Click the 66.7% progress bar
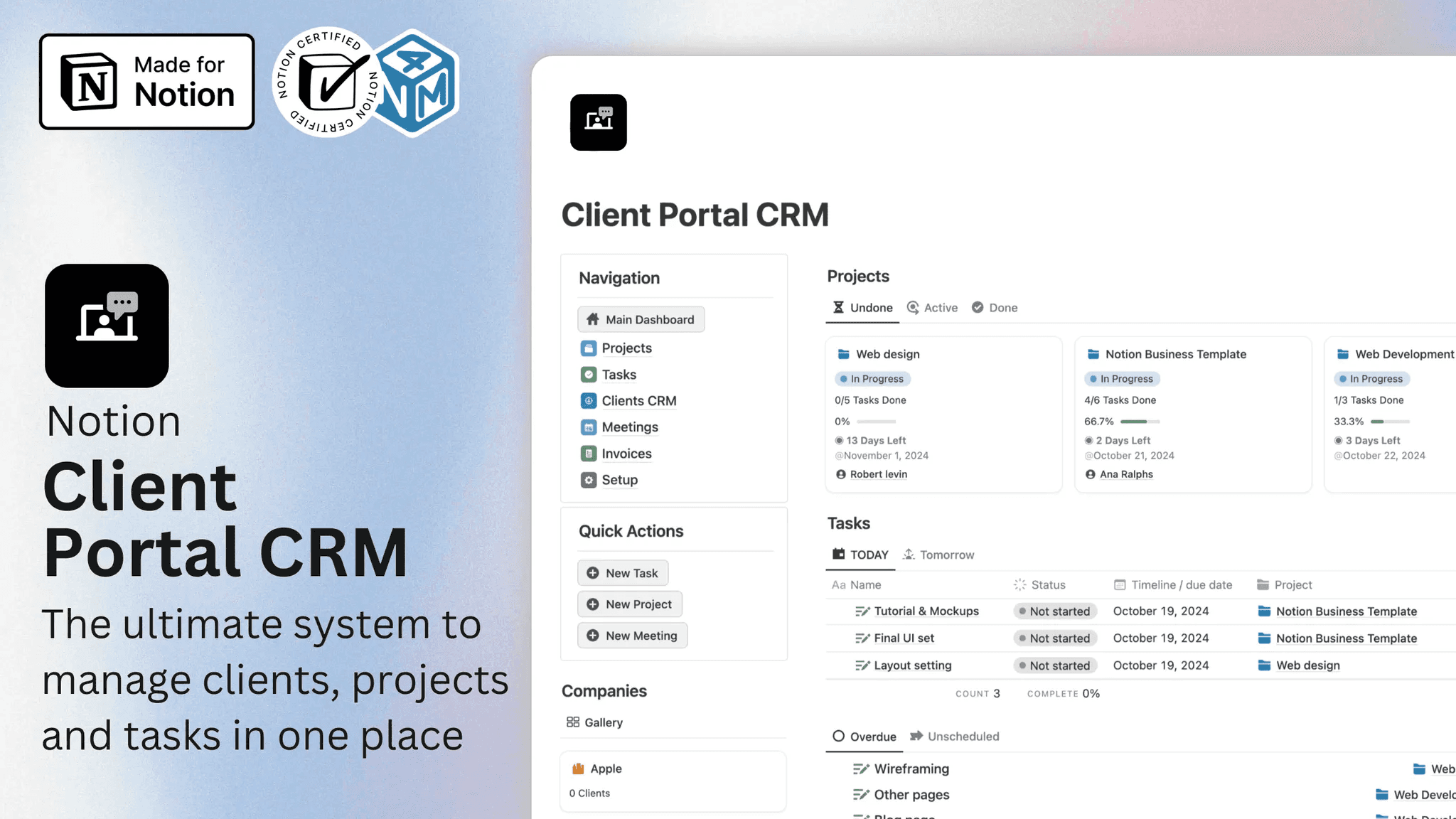 1139,422
